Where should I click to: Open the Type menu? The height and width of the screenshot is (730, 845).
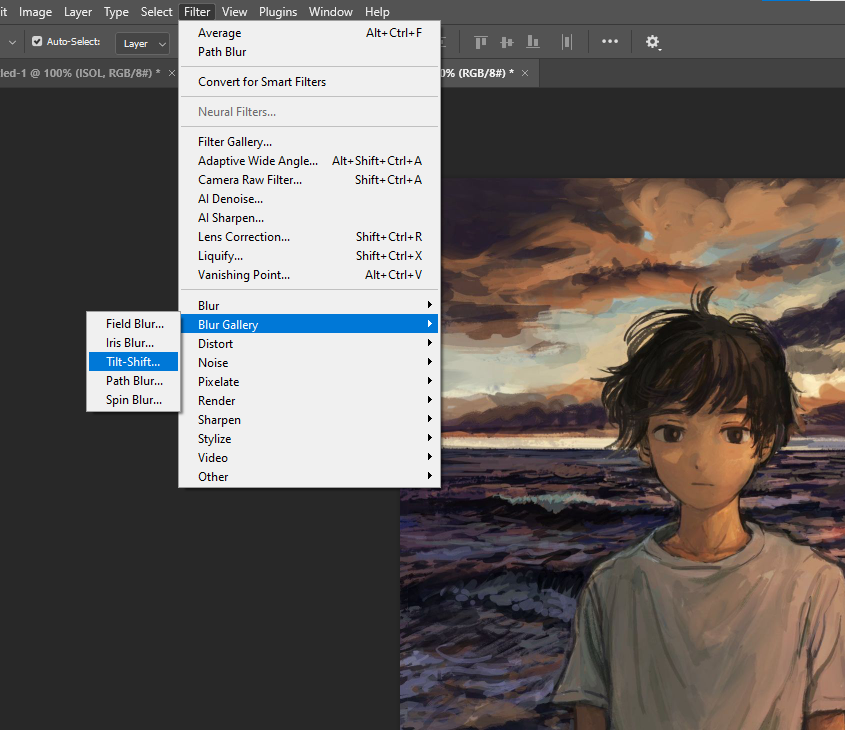coord(116,12)
